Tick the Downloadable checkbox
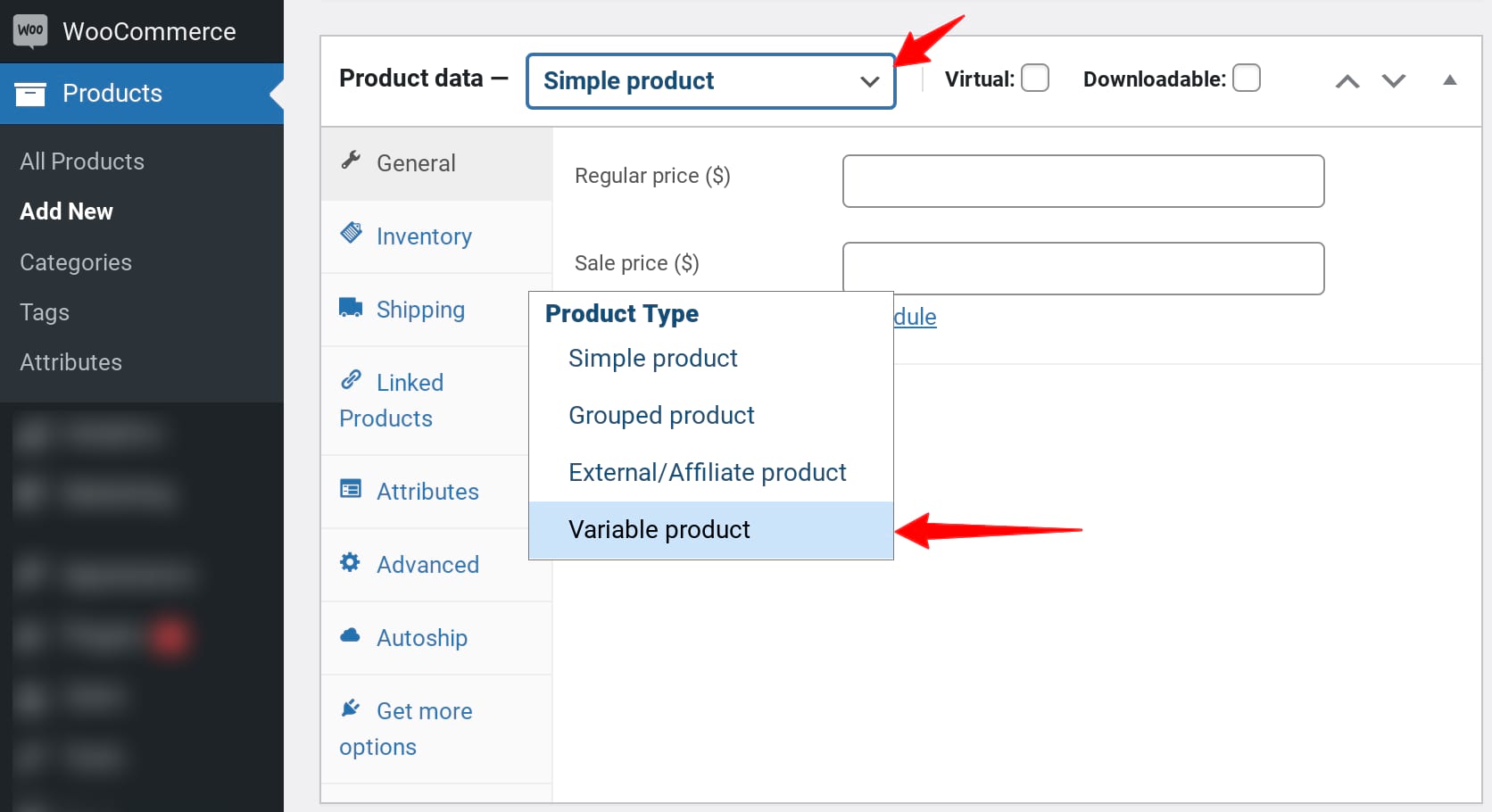Screen dimensions: 1492x812 pyautogui.click(x=1246, y=79)
